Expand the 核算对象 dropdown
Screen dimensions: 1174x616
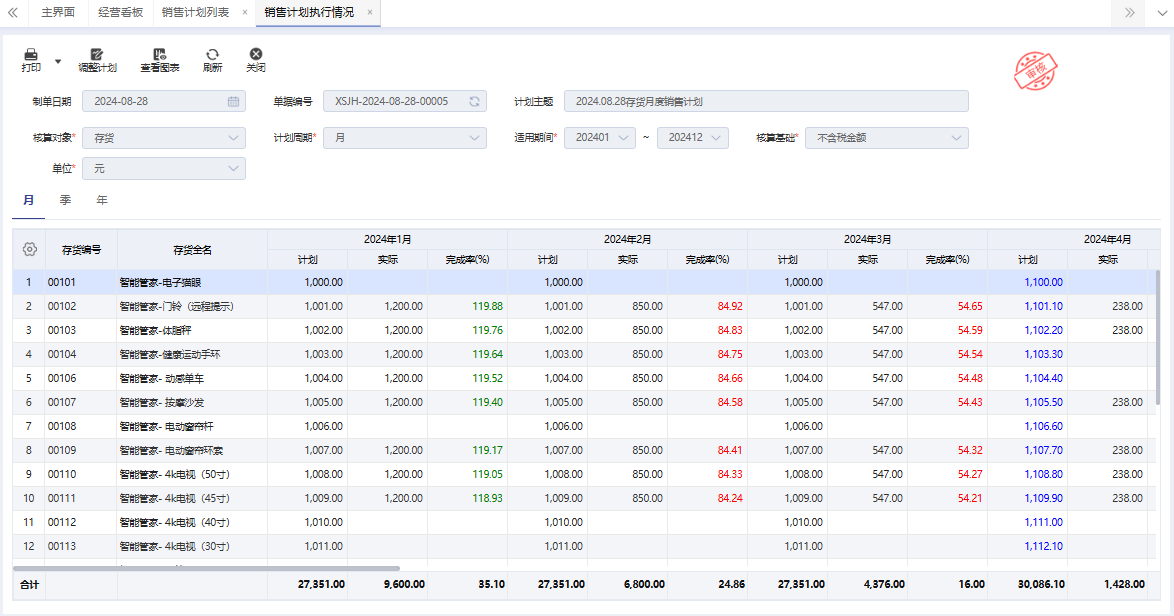(x=164, y=138)
